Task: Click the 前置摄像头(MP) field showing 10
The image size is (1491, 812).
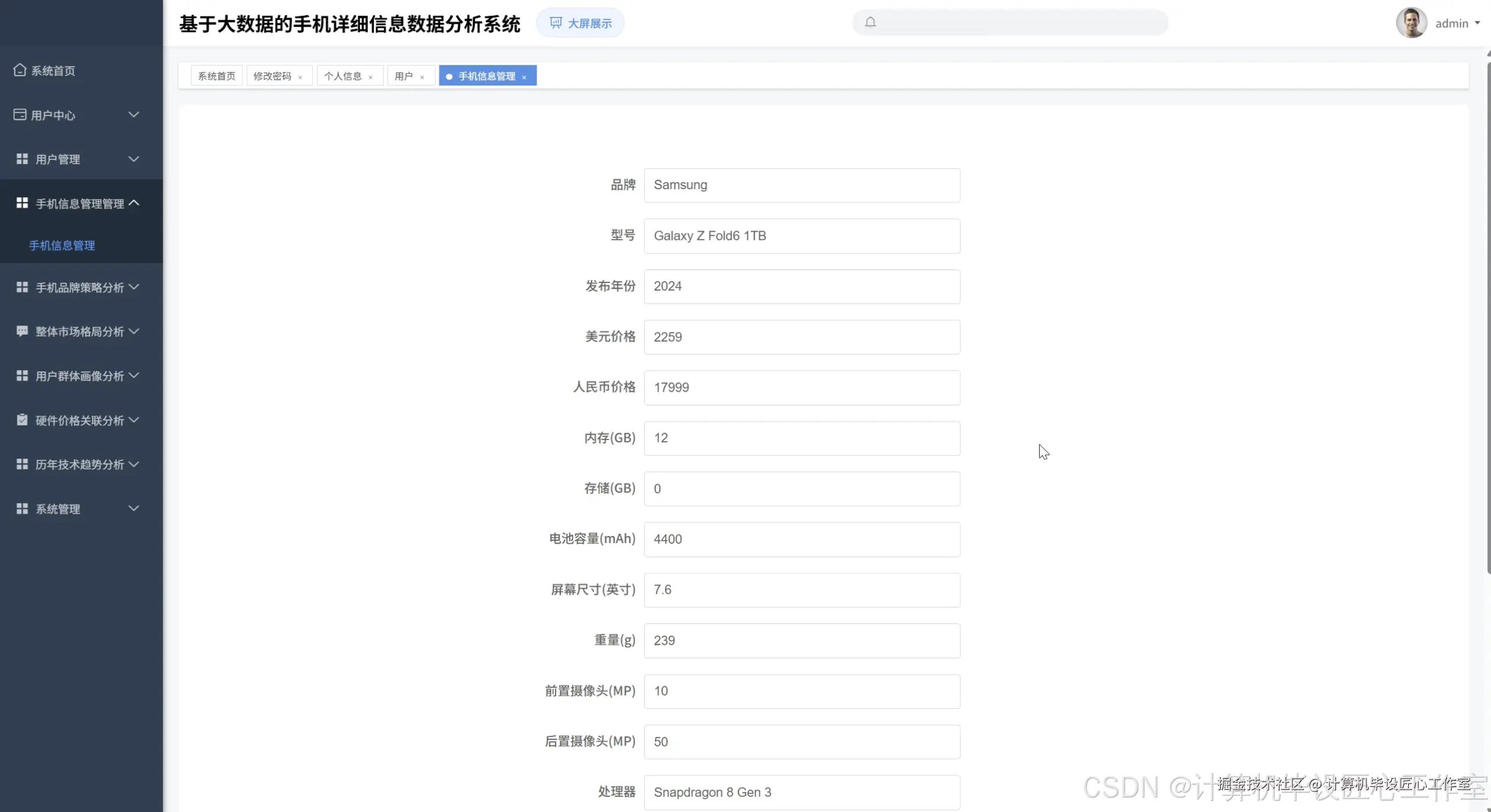Action: [x=802, y=692]
